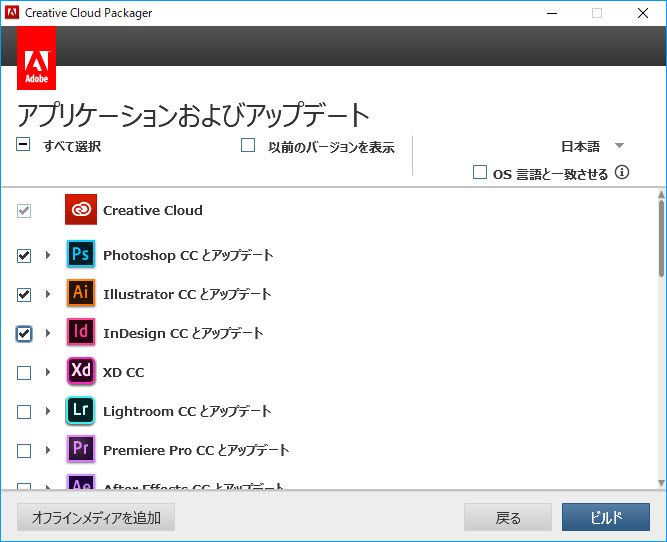Screen dimensions: 667x542
Task: Select 'Illustrator CC とアップデート' label
Action: 187,294
